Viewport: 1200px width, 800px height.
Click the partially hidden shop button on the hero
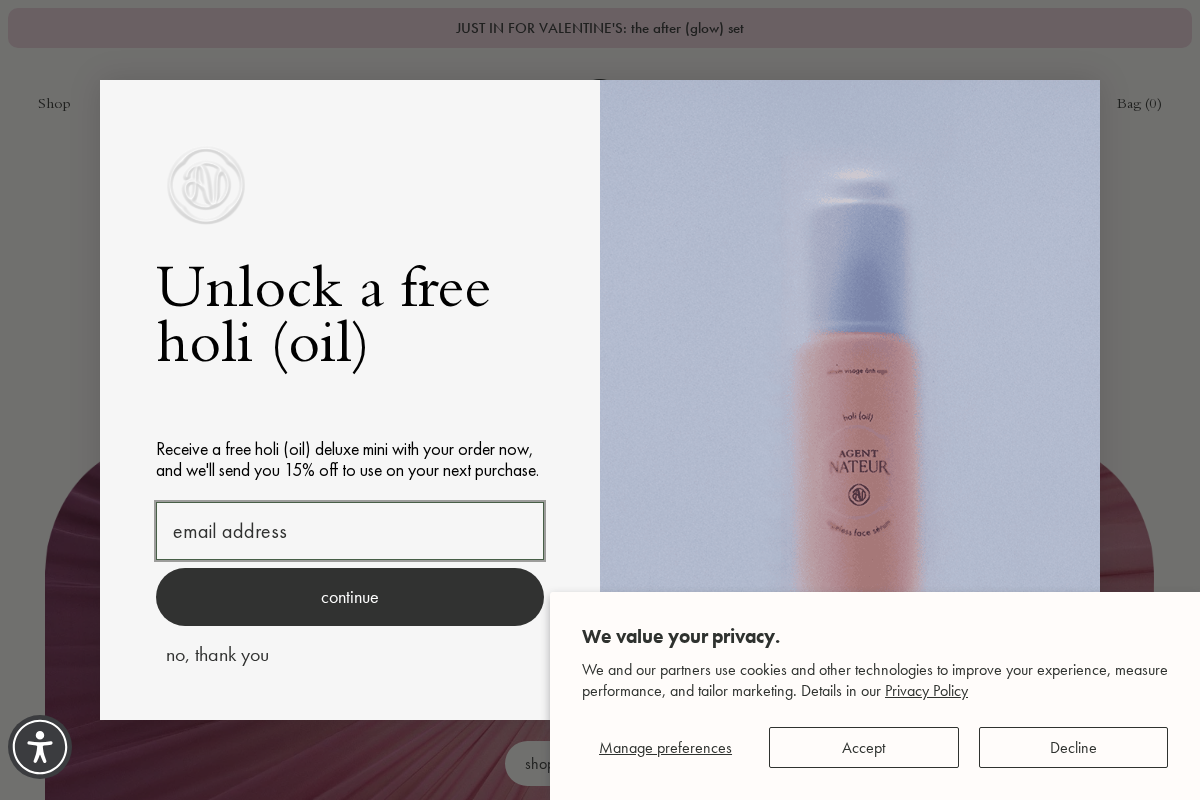[528, 764]
